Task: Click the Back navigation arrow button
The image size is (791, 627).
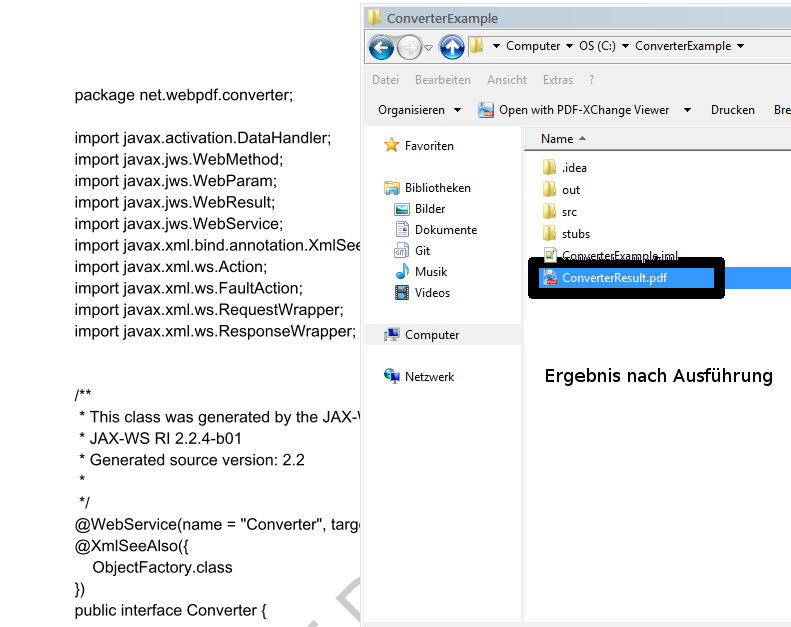Action: [381, 47]
